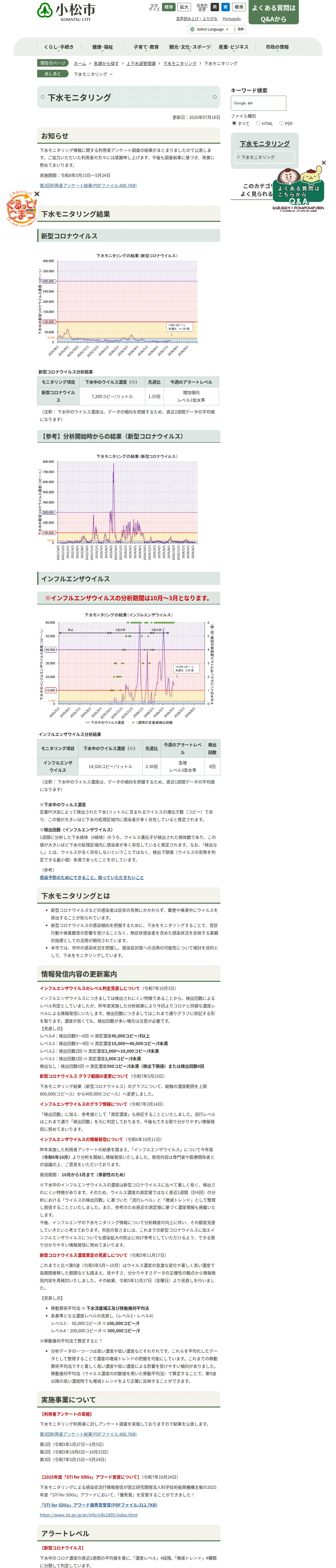336x1568 pixels.
Task: Close the ぐるっとこまつ floating banner
Action: (37, 194)
